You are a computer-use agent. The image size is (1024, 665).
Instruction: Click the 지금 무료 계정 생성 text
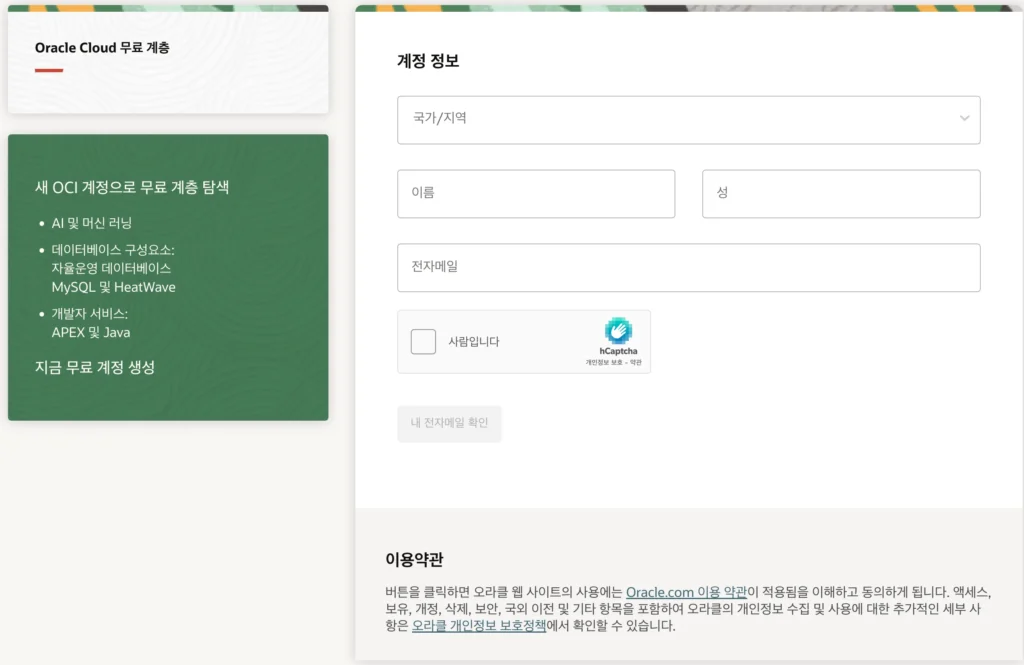95,367
